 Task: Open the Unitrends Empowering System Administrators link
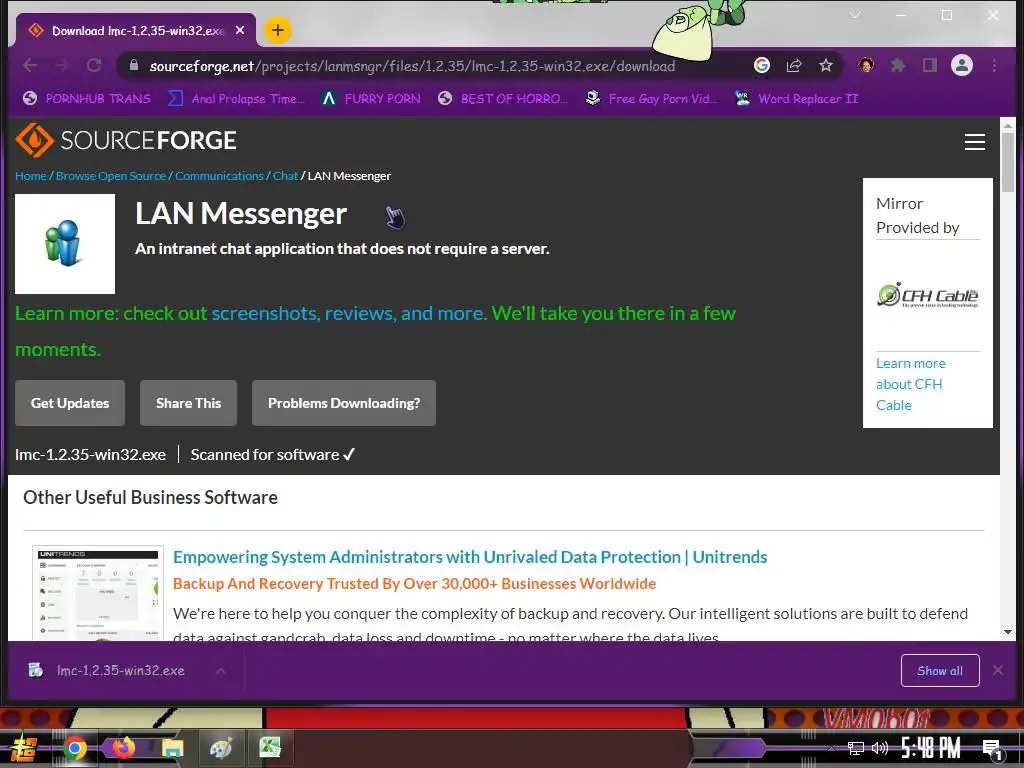470,557
